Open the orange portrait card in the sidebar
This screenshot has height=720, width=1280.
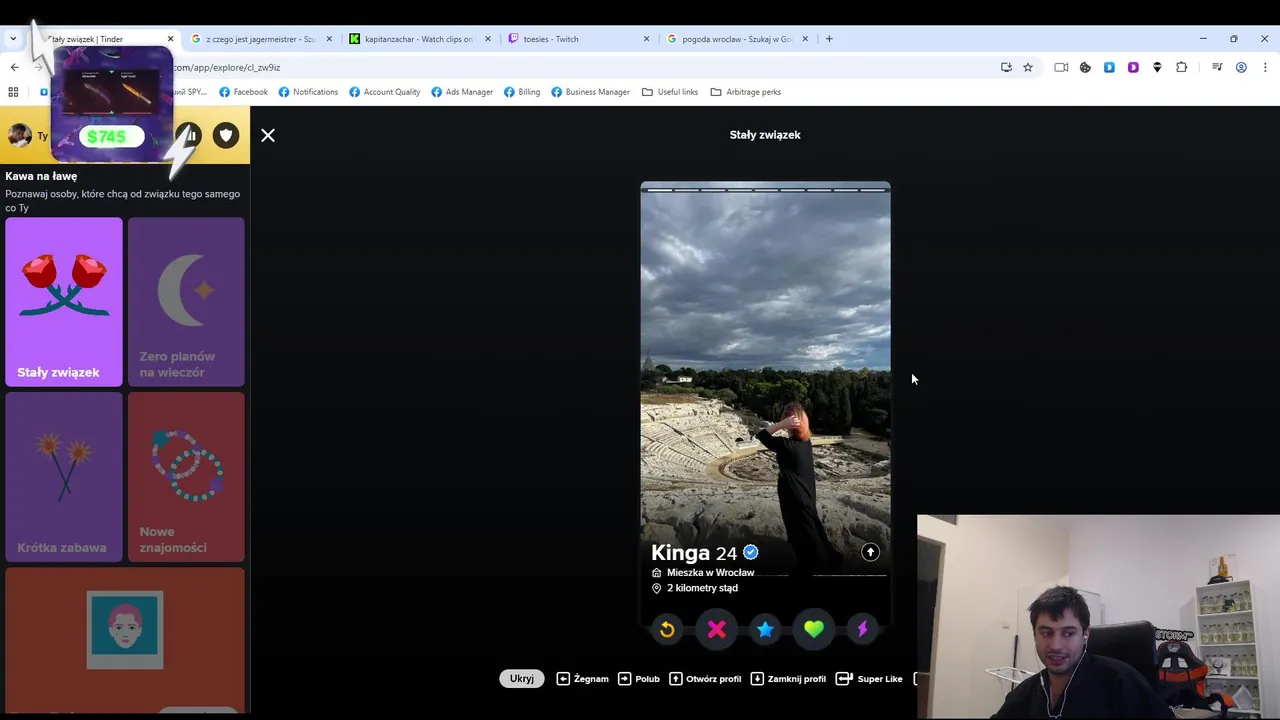(x=125, y=640)
